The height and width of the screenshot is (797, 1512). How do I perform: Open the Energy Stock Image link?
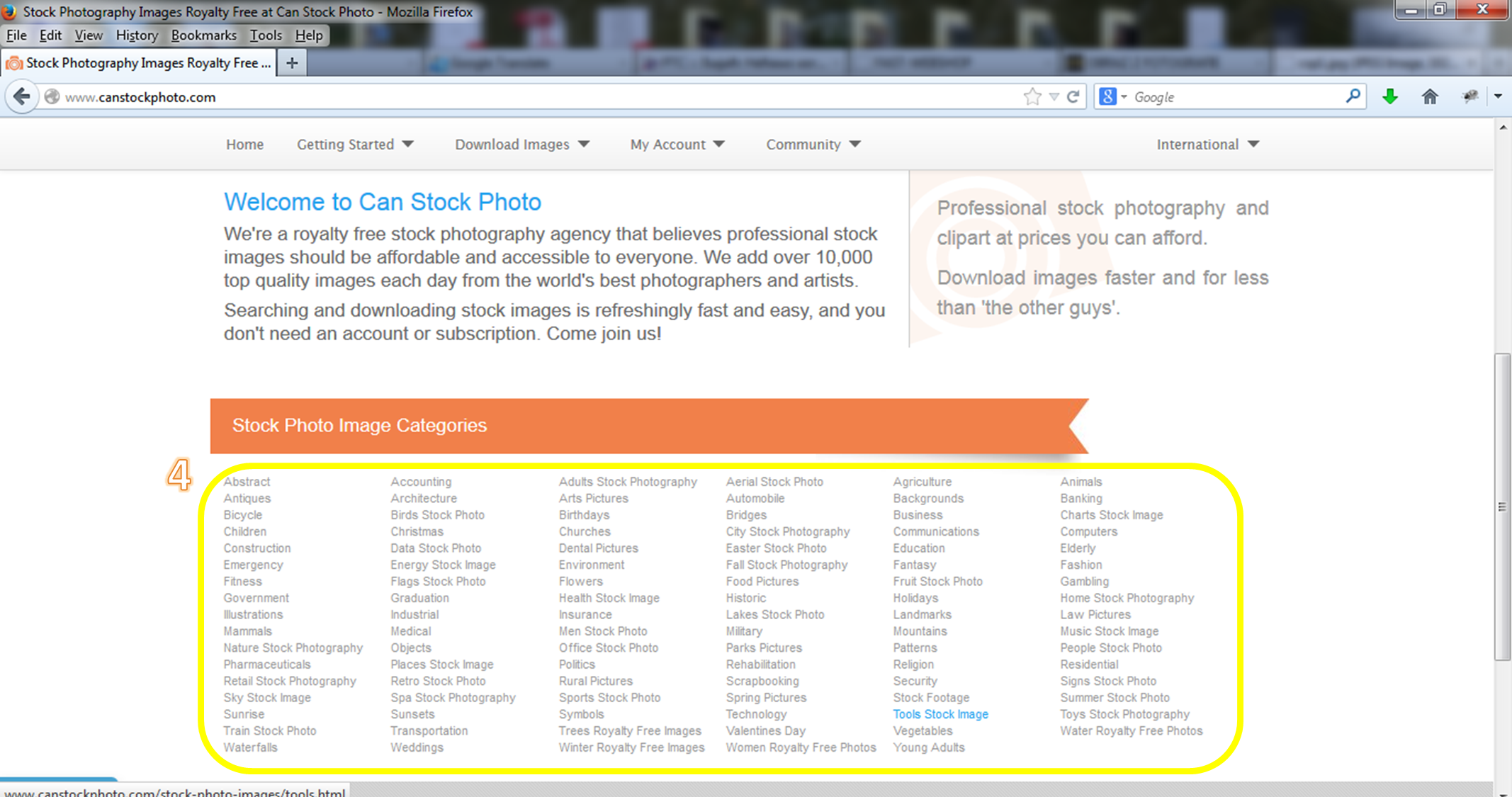click(x=443, y=565)
